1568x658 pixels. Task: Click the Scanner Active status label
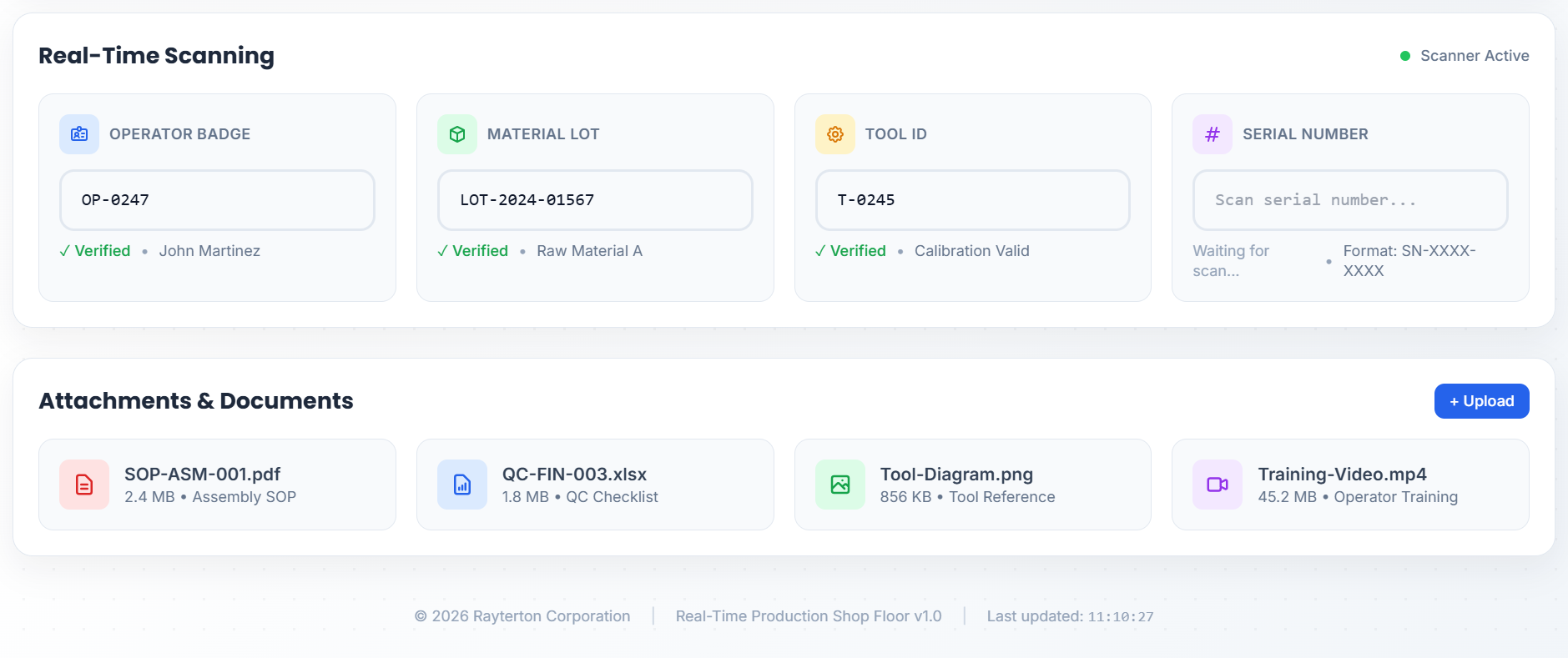1475,56
